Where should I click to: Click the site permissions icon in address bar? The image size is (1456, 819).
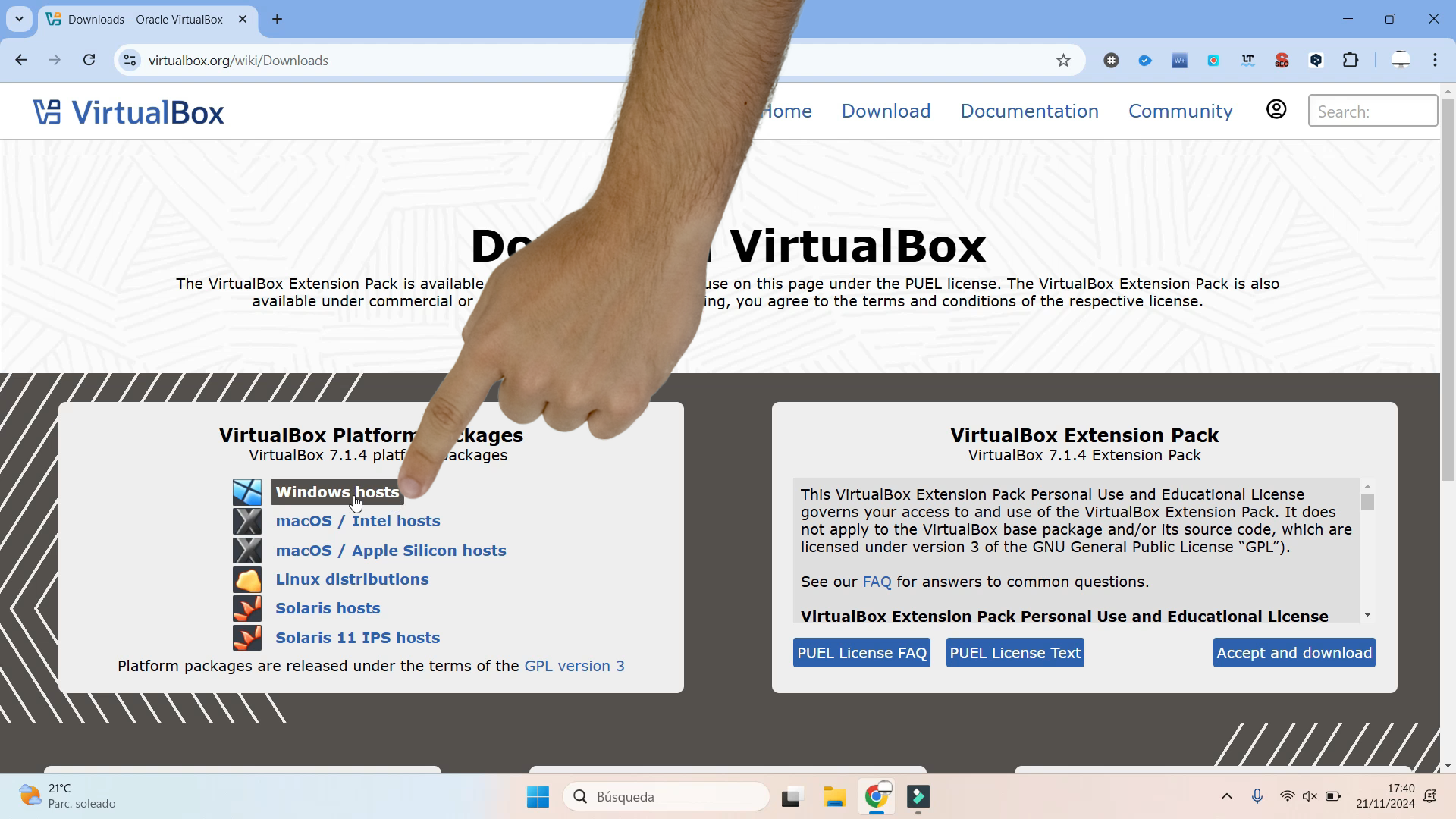[129, 60]
